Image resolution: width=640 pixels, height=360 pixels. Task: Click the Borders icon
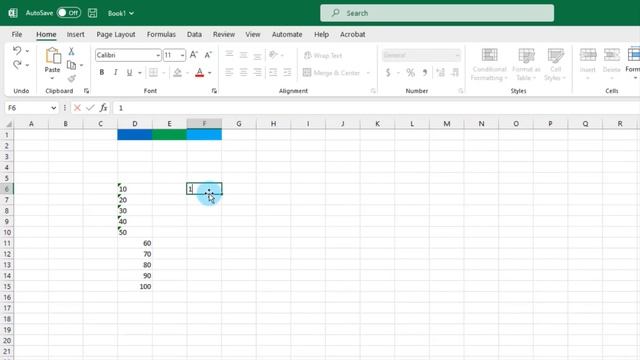tap(153, 73)
